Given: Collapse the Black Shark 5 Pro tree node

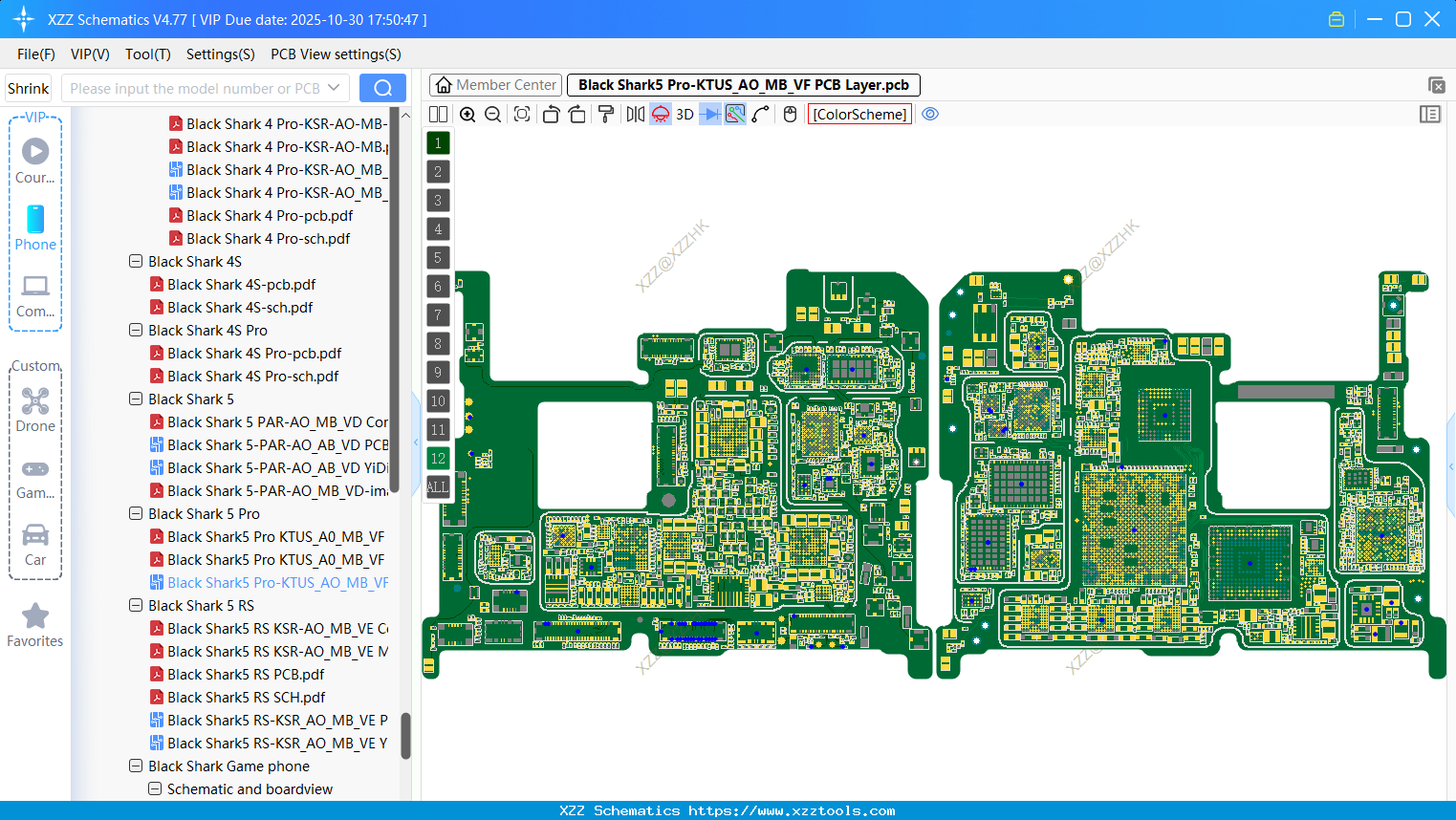Looking at the screenshot, I should pos(136,513).
